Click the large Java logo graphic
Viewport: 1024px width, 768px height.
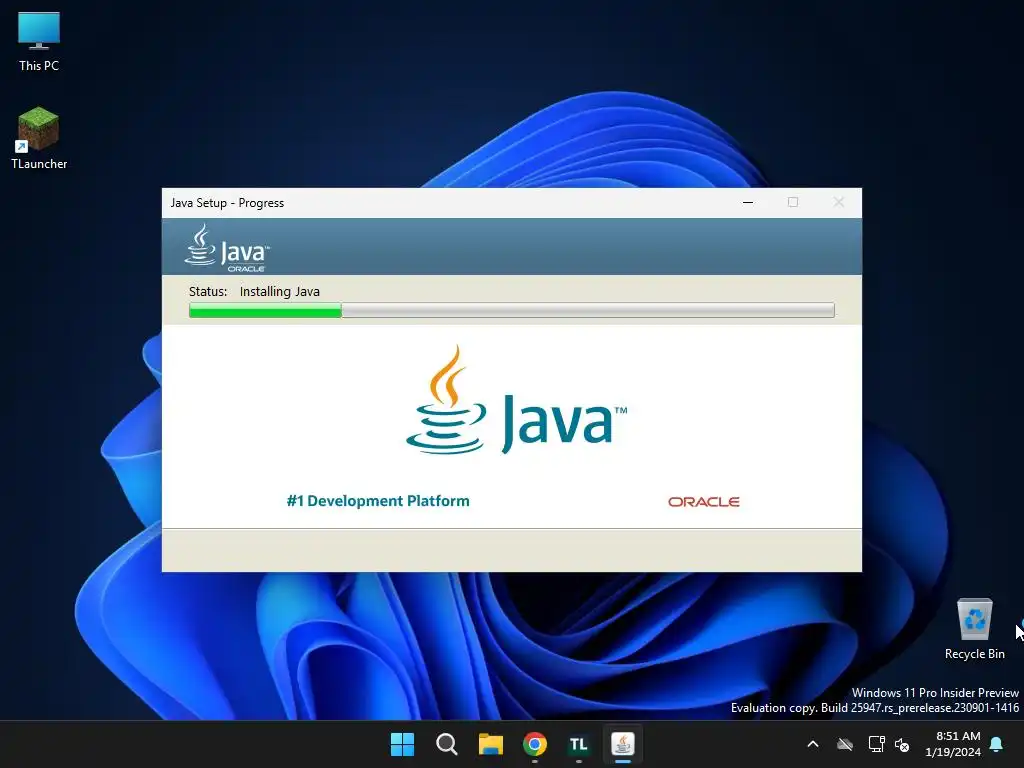click(517, 400)
